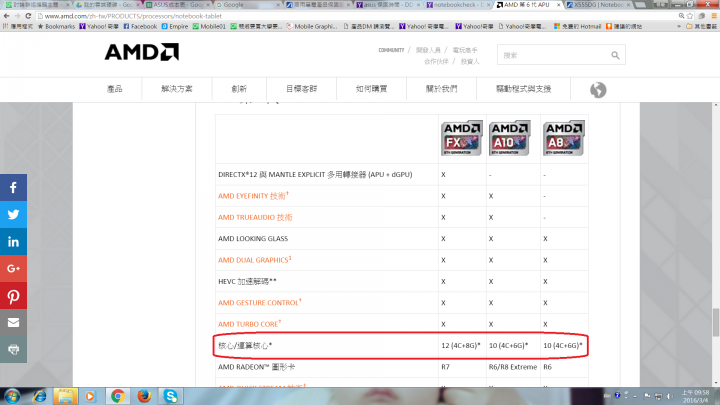Share page via Google+ sidebar icon
This screenshot has width=720, height=405.
13,268
